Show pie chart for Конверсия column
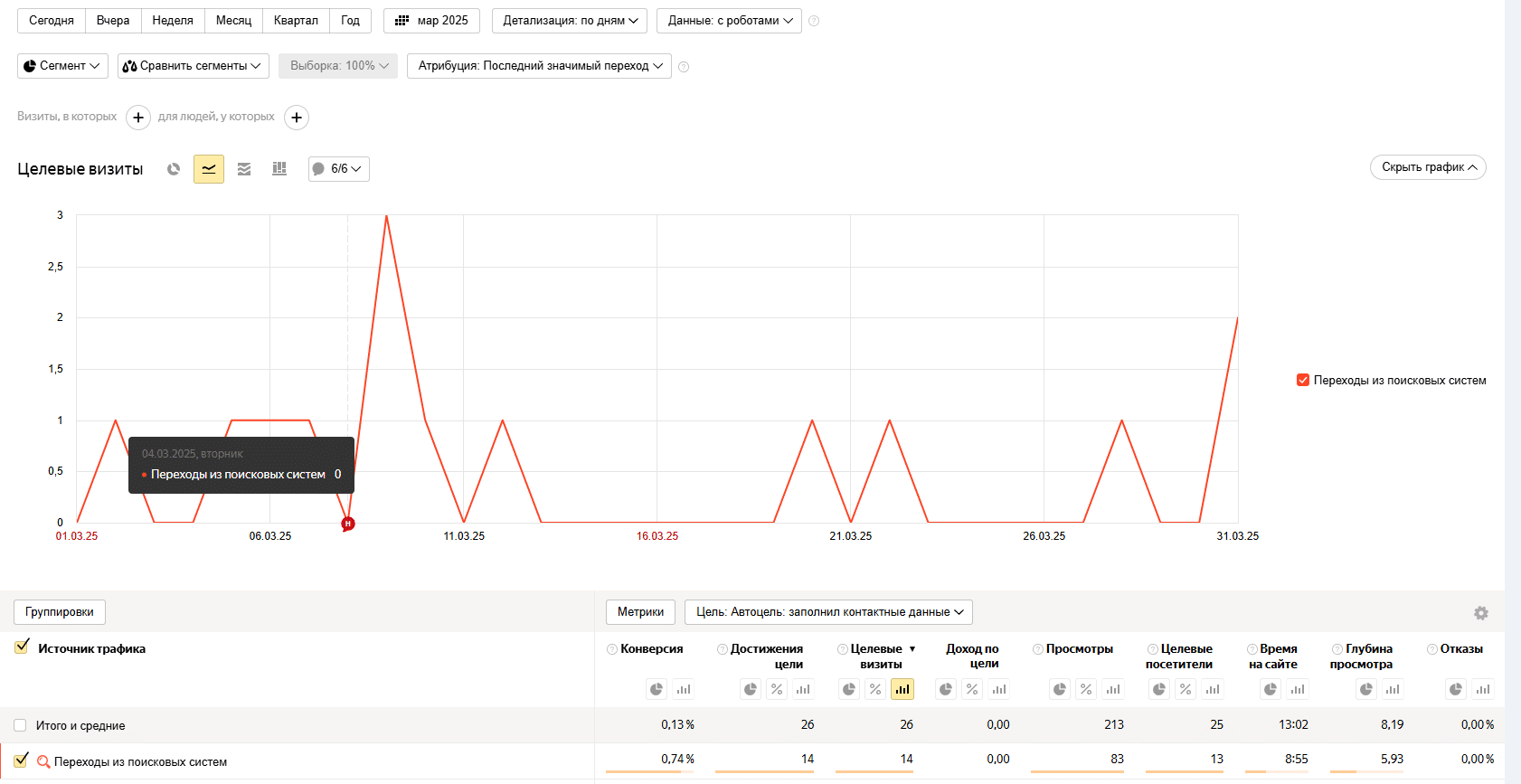This screenshot has width=1521, height=784. point(657,689)
